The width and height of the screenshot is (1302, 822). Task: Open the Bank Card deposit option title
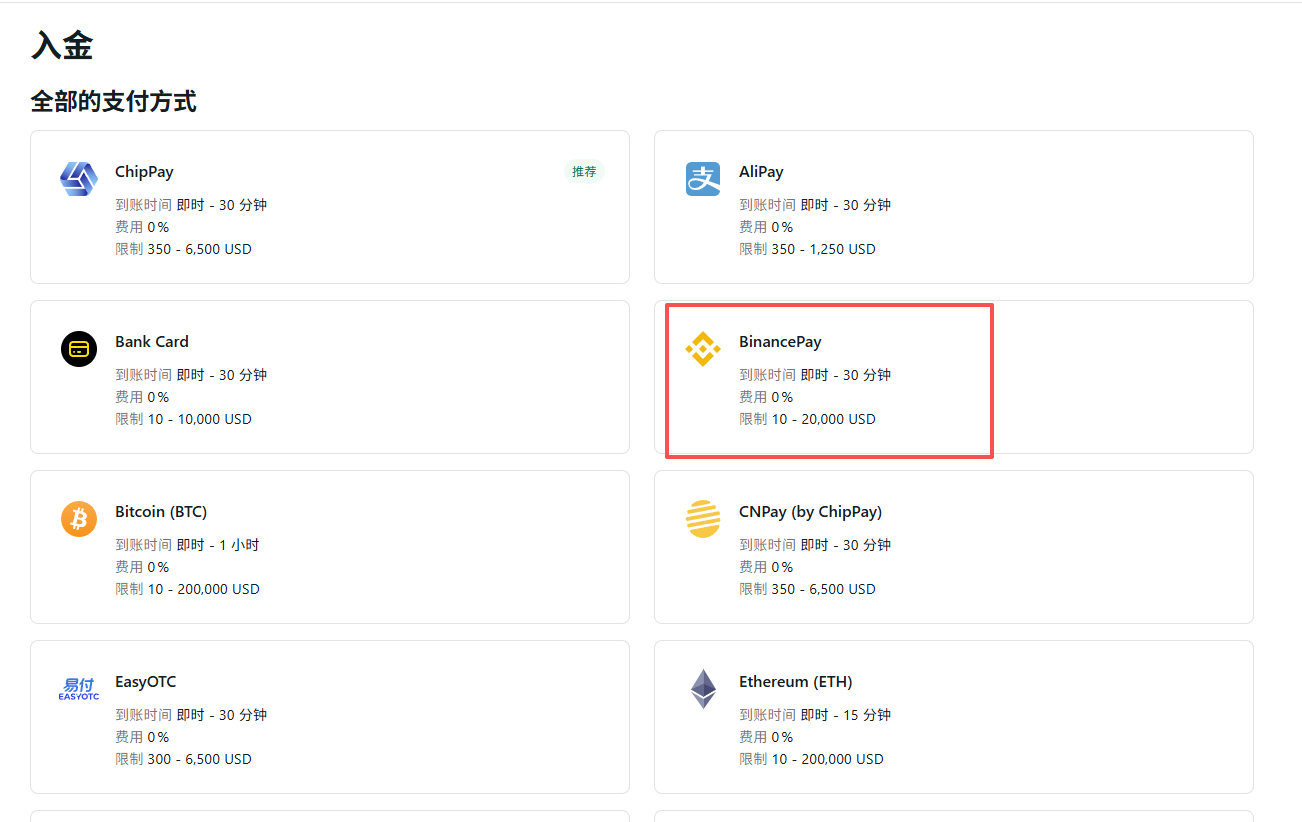152,342
